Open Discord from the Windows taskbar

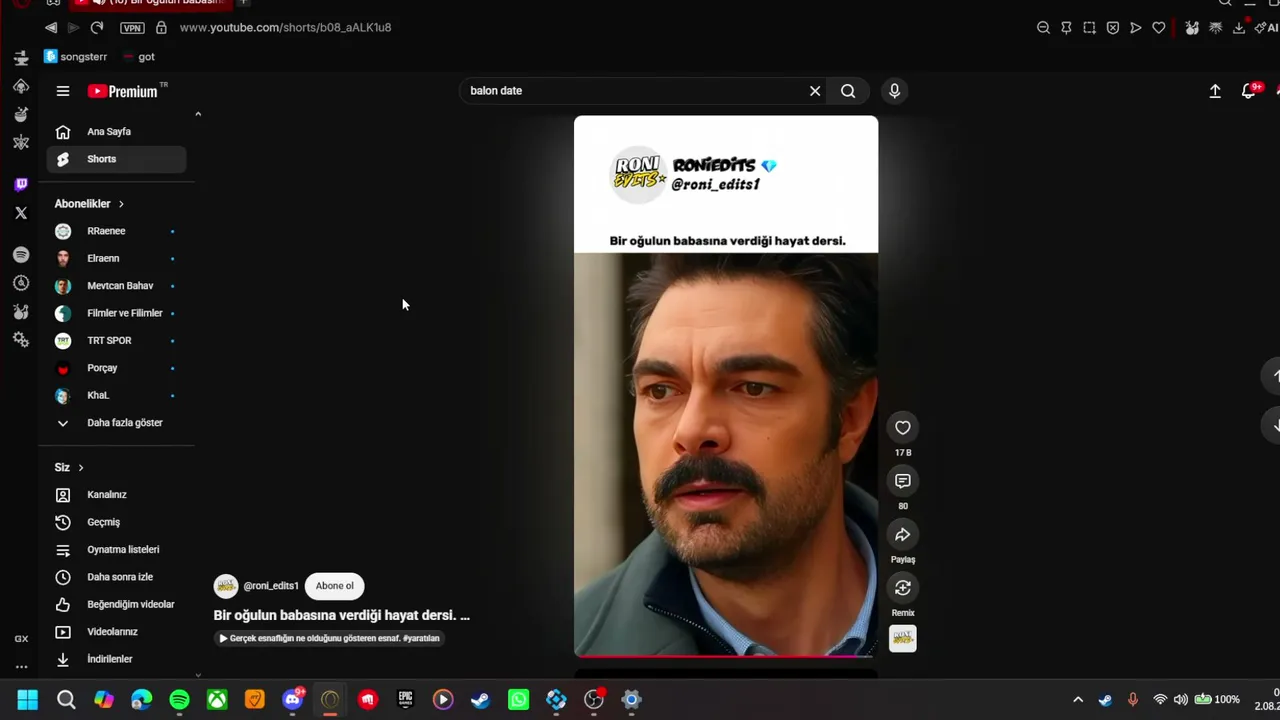coord(293,700)
